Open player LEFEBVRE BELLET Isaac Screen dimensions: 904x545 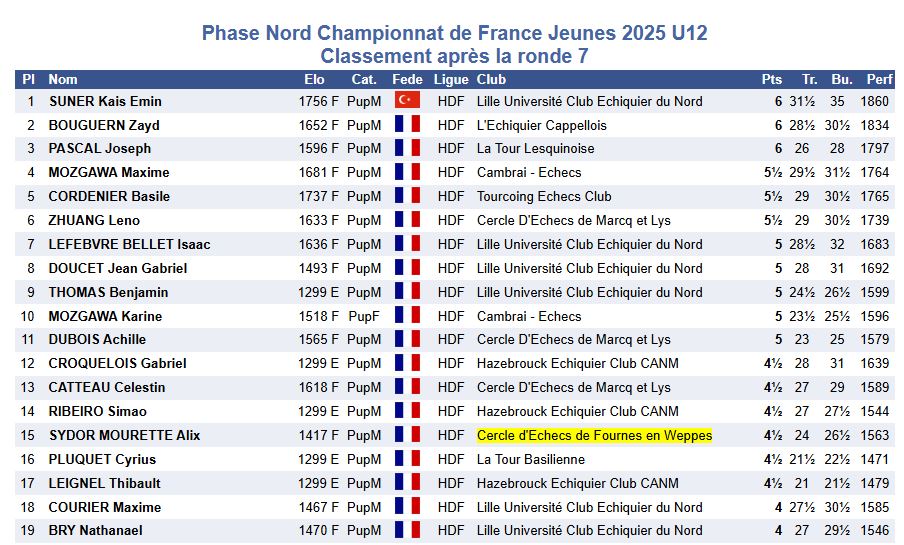tap(129, 244)
